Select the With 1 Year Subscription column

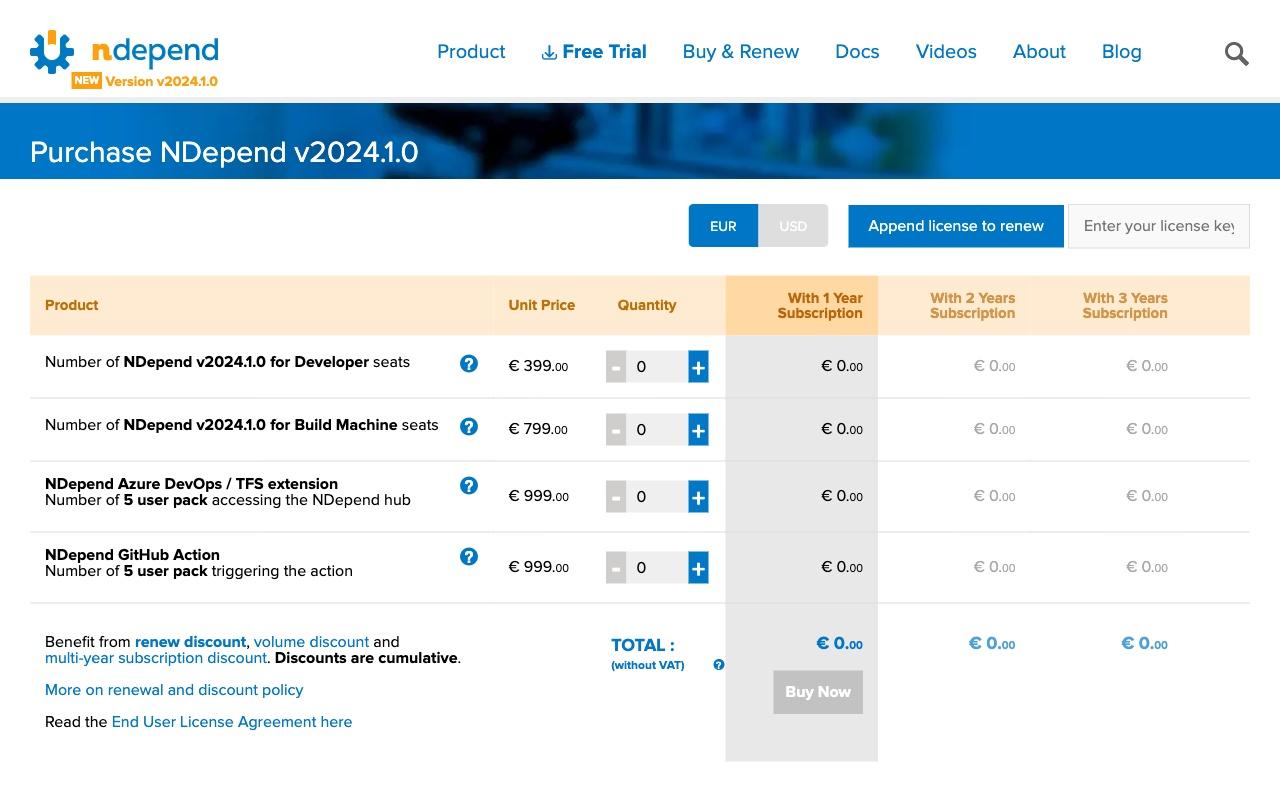click(x=802, y=305)
